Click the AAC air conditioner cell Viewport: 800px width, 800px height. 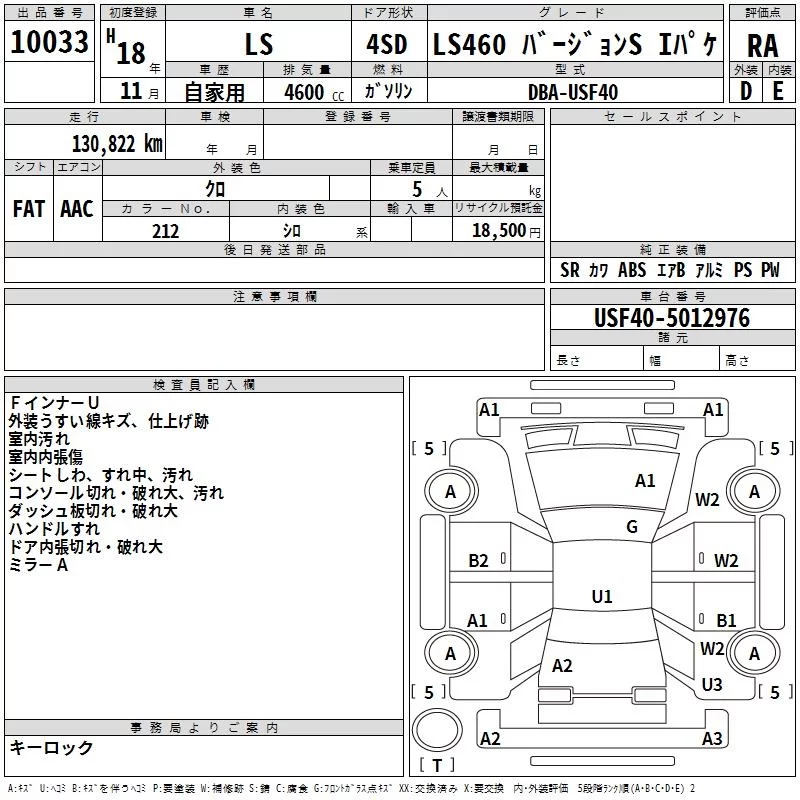77,208
